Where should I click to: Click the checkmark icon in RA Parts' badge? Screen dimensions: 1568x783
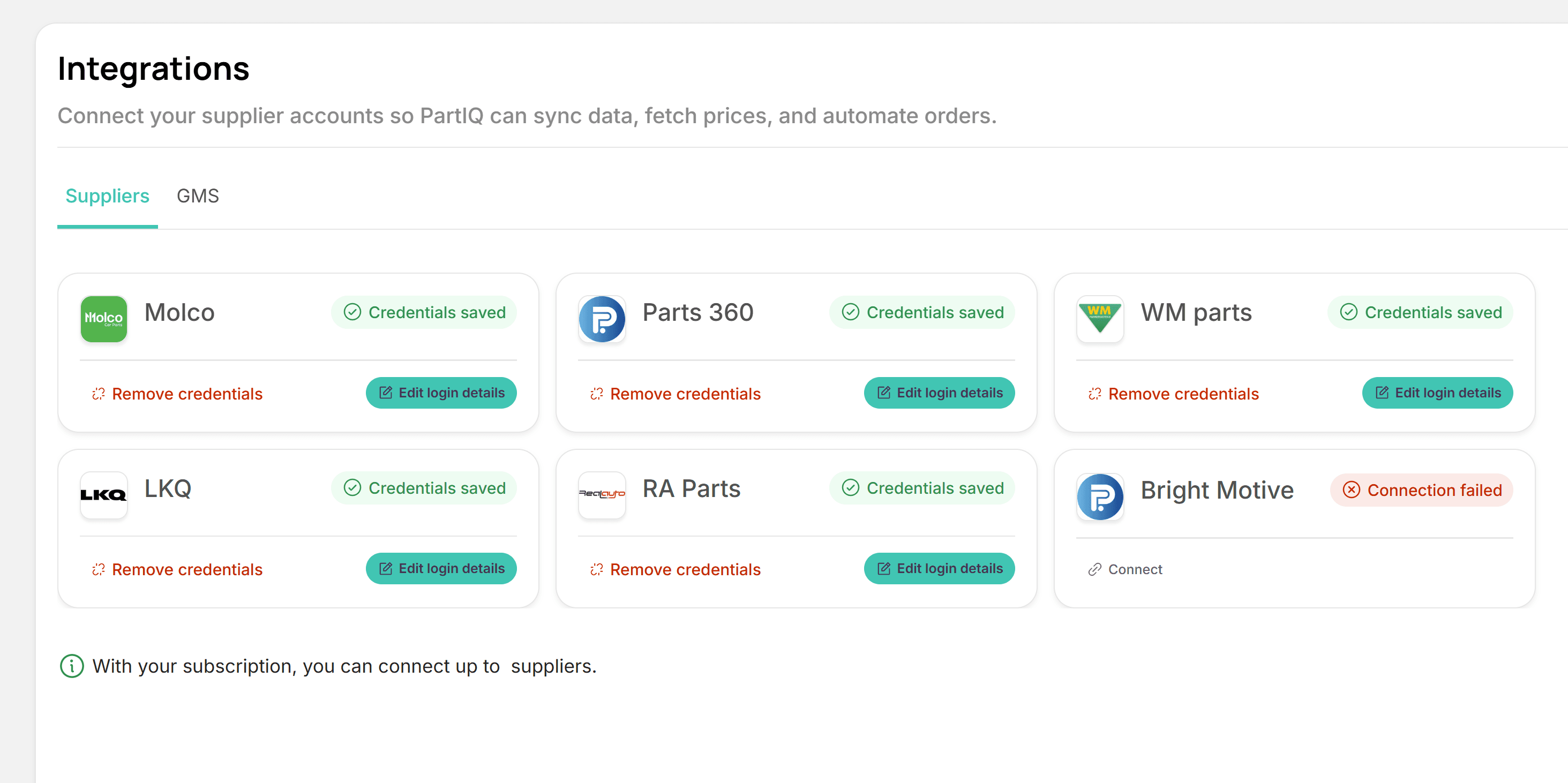click(850, 488)
